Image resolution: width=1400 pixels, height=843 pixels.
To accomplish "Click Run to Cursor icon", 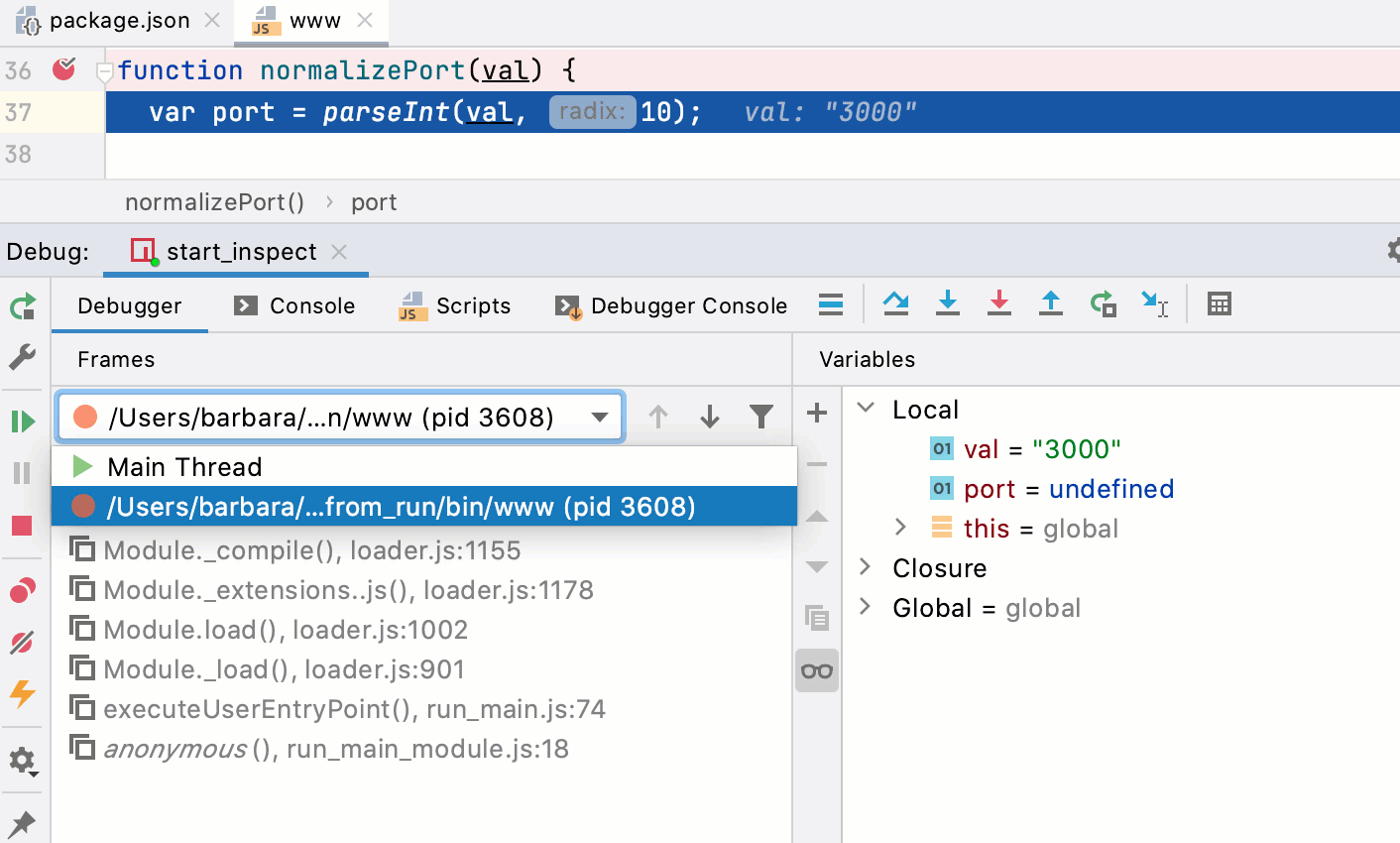I will (1154, 304).
